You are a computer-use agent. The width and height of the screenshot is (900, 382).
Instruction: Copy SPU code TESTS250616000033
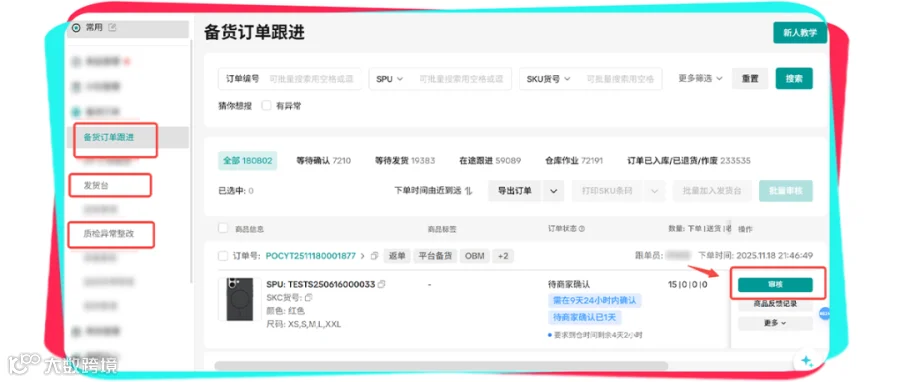click(382, 284)
